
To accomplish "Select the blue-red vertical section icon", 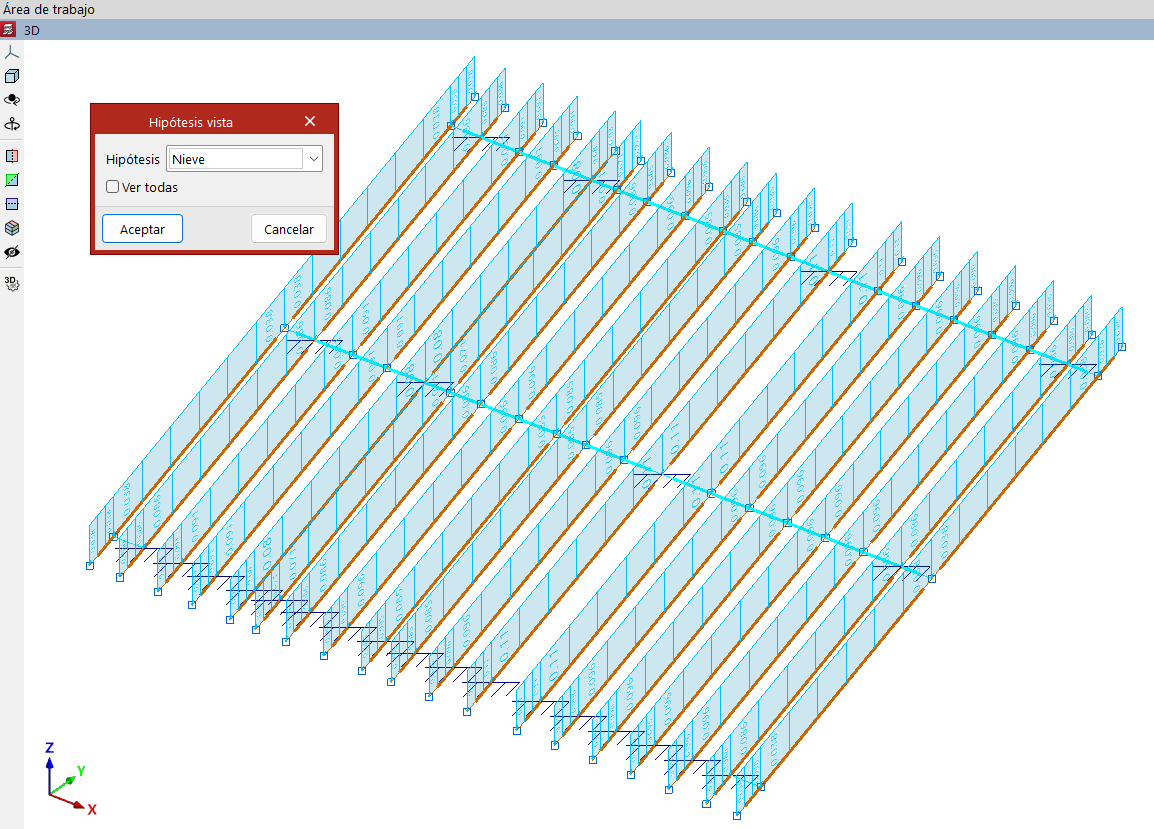I will (12, 156).
